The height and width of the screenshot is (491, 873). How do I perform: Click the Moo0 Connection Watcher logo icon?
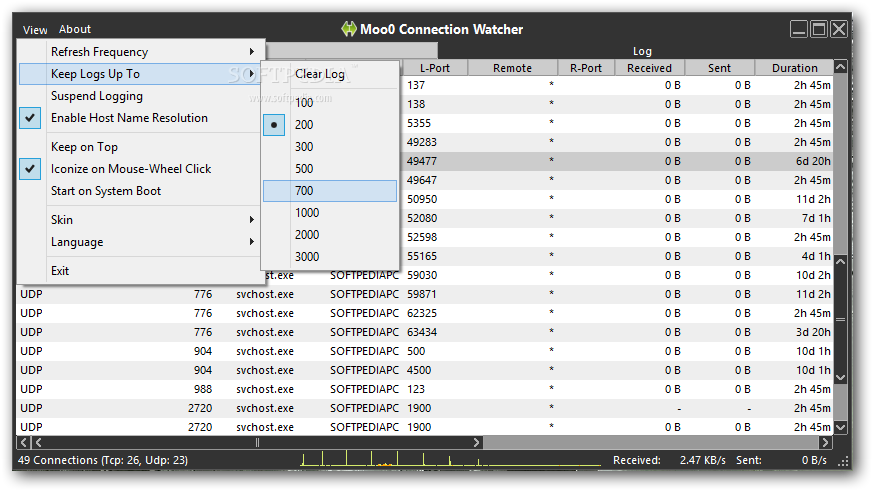[349, 29]
